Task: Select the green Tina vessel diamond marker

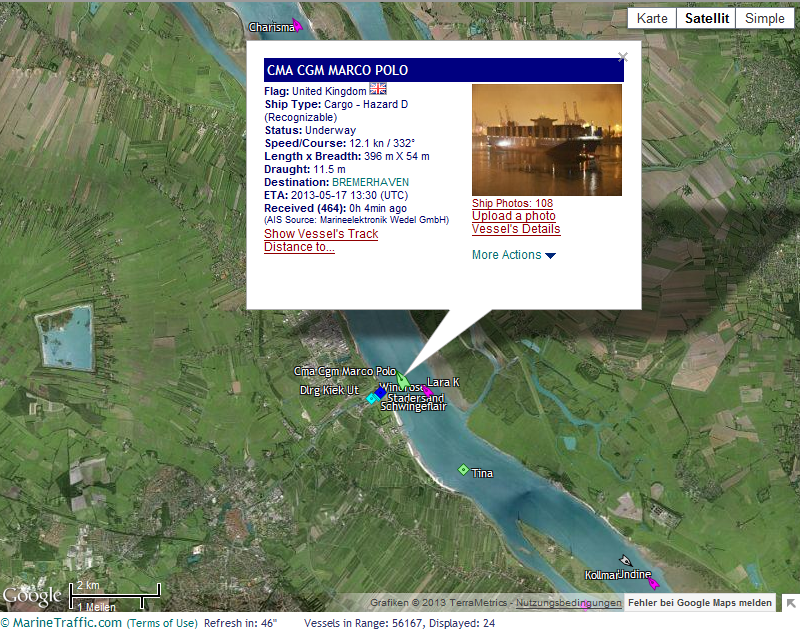Action: pyautogui.click(x=463, y=470)
